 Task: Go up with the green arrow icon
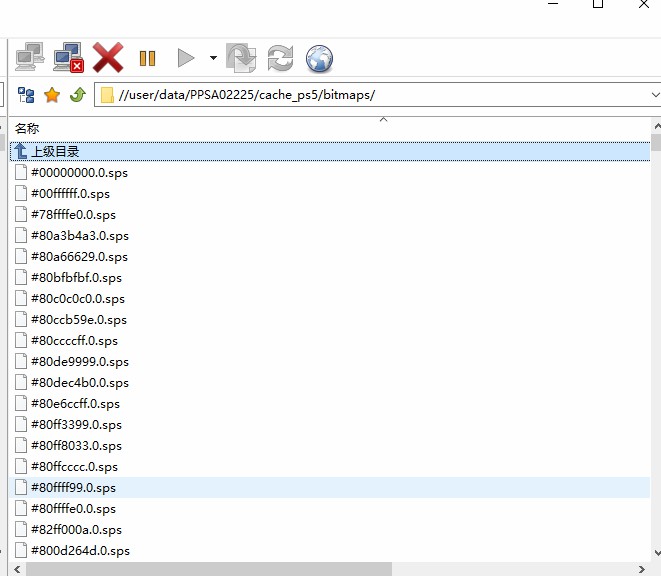pyautogui.click(x=77, y=95)
